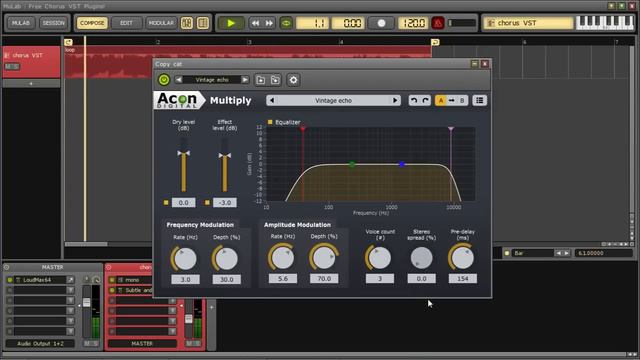
Task: Select previous preset in Copy cat header
Action: (x=178, y=80)
